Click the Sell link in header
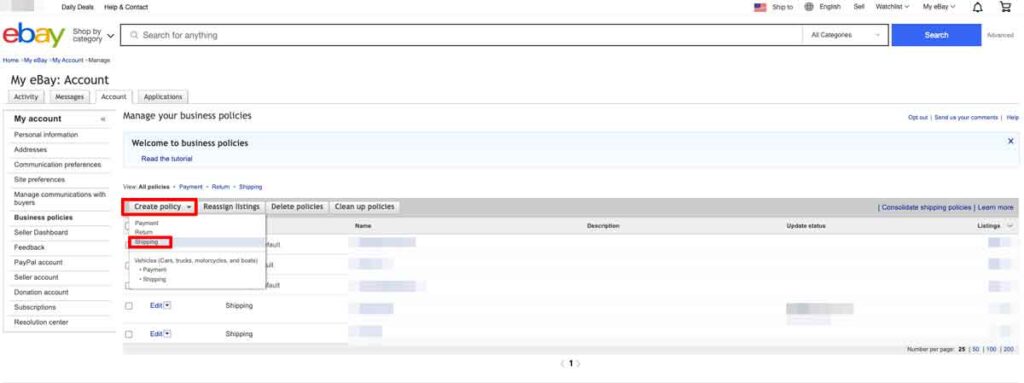The width and height of the screenshot is (1024, 383). pos(859,7)
